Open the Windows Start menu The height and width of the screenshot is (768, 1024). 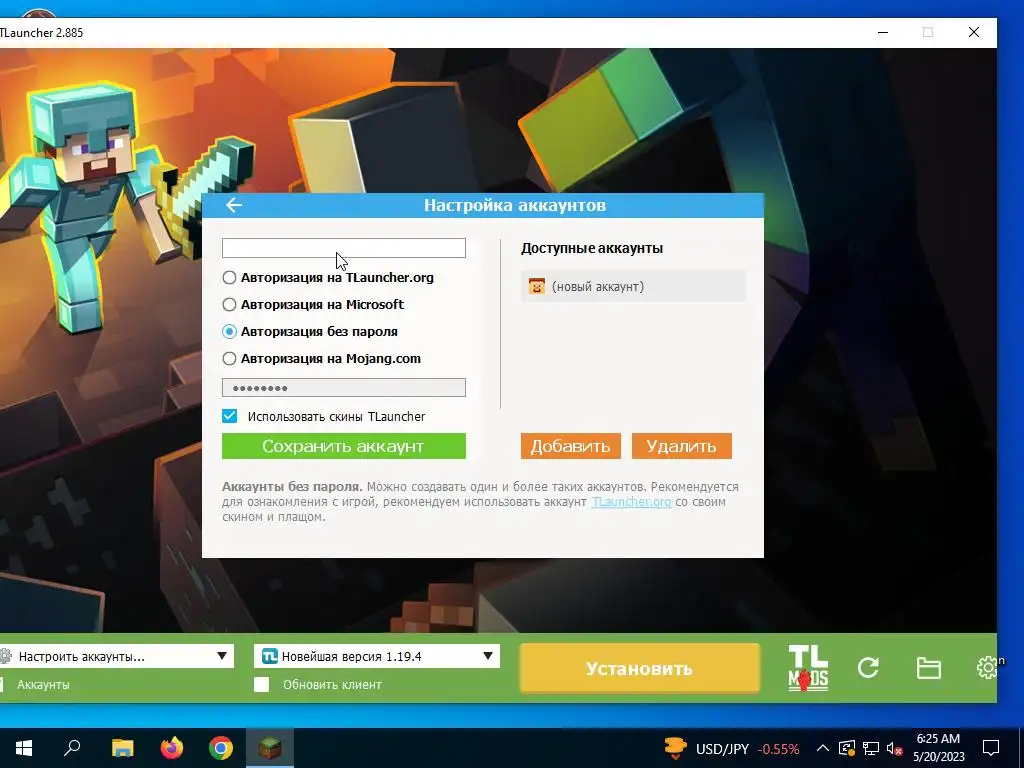coord(24,748)
